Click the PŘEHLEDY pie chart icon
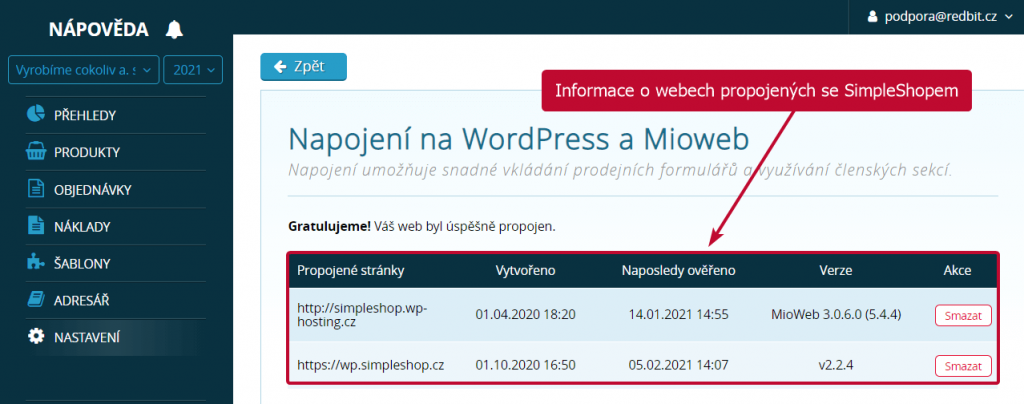1024x404 pixels. click(x=35, y=115)
